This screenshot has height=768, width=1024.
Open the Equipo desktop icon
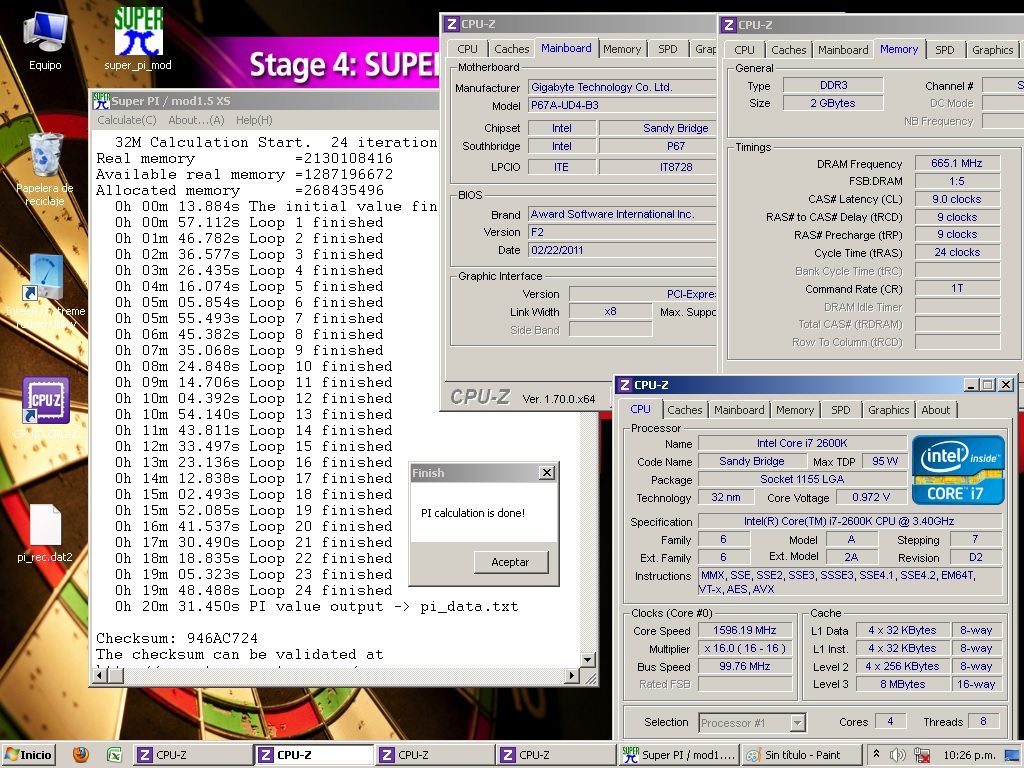(x=44, y=39)
